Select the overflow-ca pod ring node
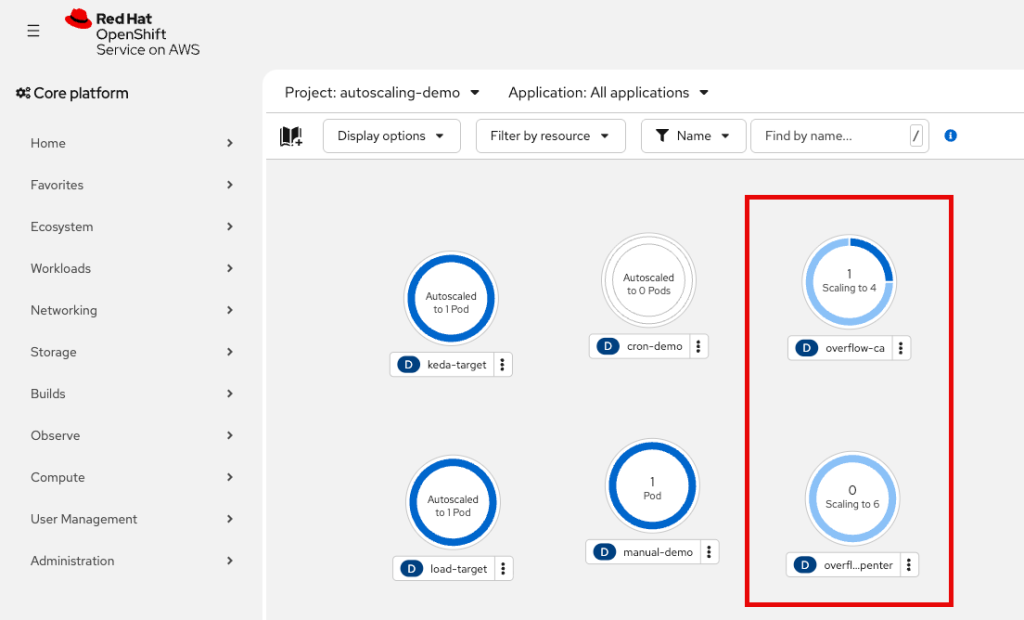The width and height of the screenshot is (1024, 620). pos(849,282)
